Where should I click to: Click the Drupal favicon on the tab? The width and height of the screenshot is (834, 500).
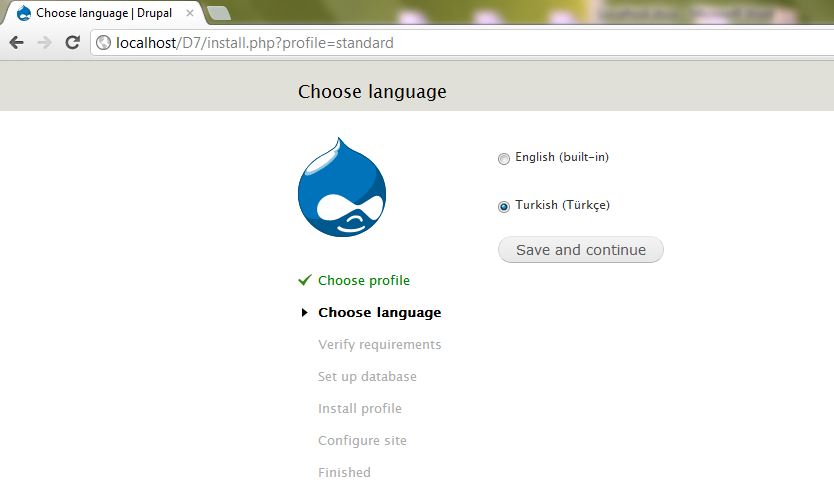pyautogui.click(x=24, y=13)
